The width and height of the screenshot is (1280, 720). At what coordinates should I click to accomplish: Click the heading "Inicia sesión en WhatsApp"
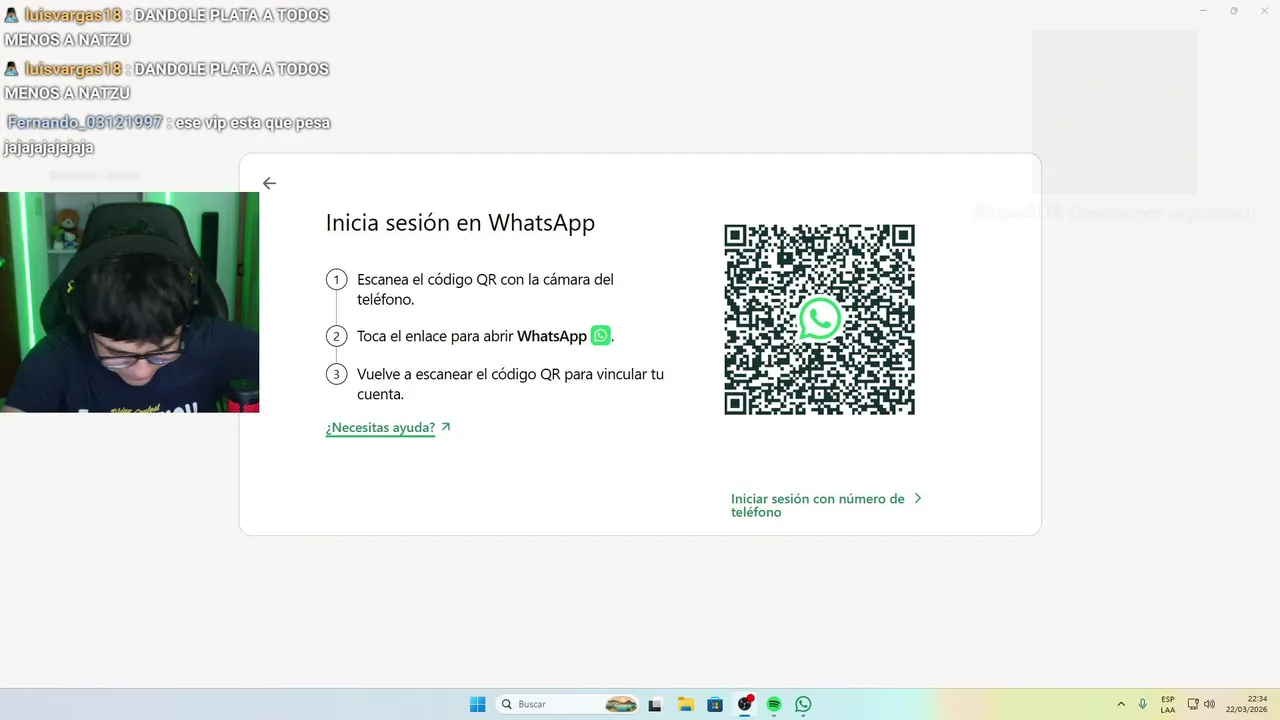click(460, 222)
